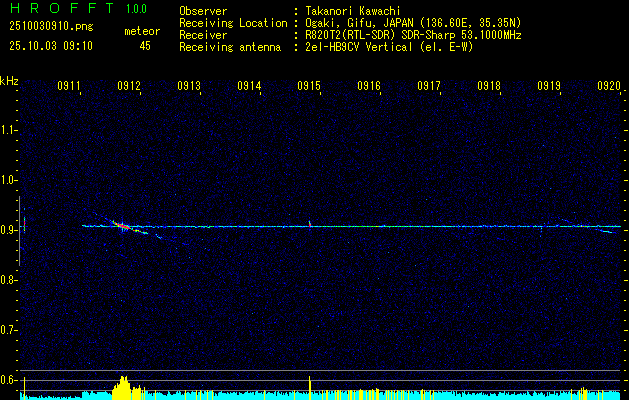The image size is (629, 400).
Task: Click 2el-HB9CV Vertical antenna text
Action: [x=389, y=47]
